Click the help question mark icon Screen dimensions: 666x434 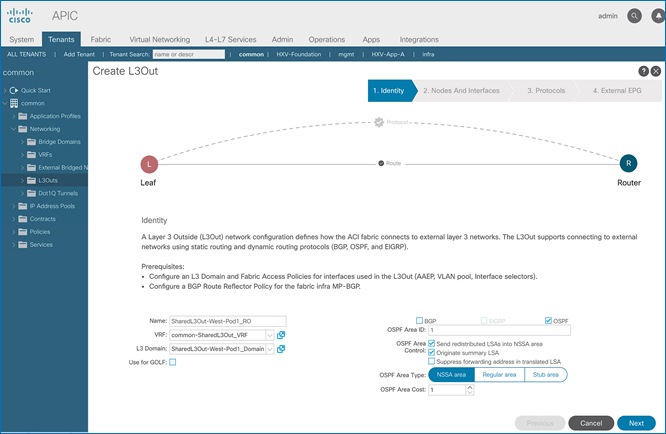click(643, 71)
